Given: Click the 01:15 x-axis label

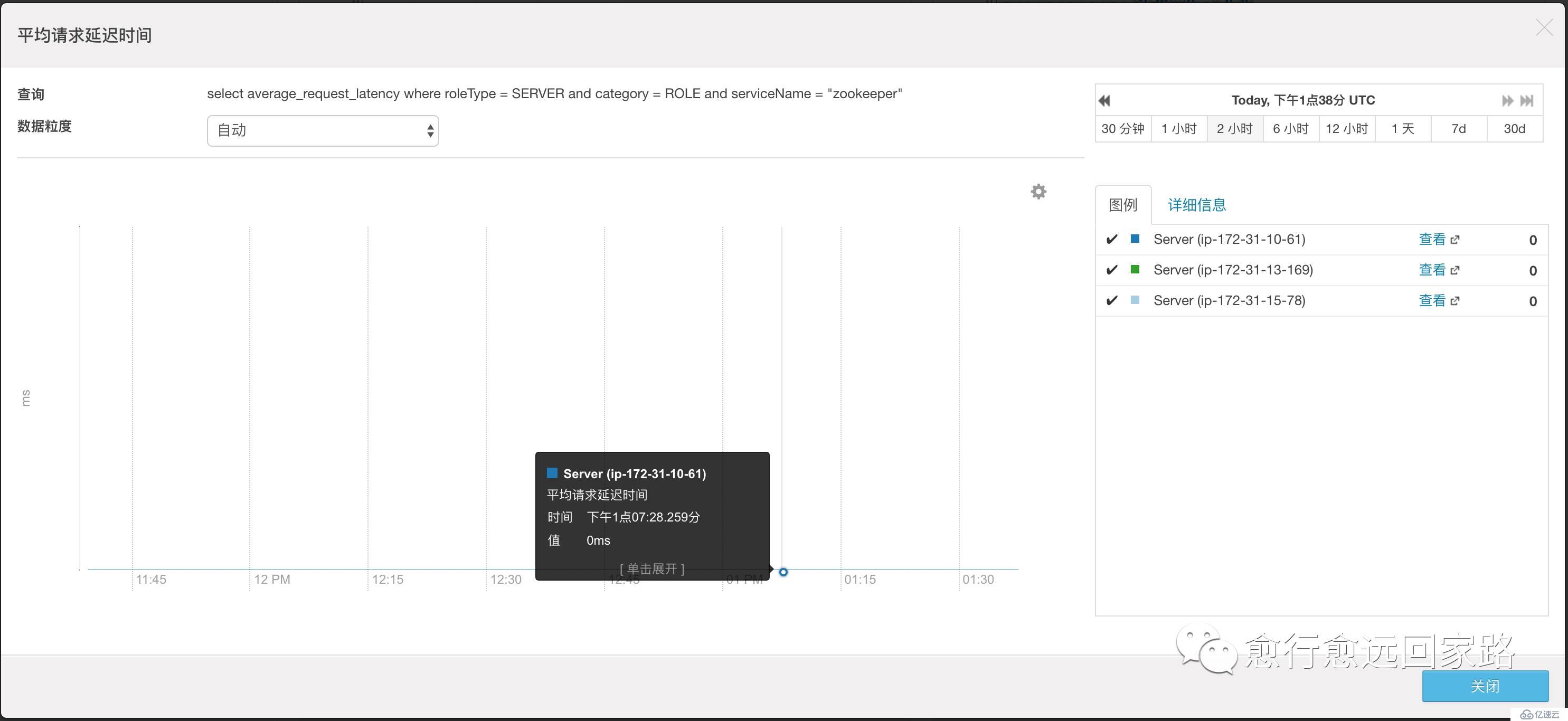Looking at the screenshot, I should 860,580.
